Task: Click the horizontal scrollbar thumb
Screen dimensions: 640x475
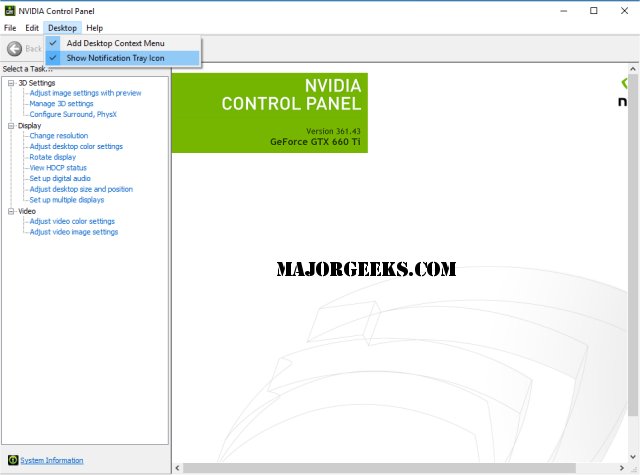Action: (379, 468)
